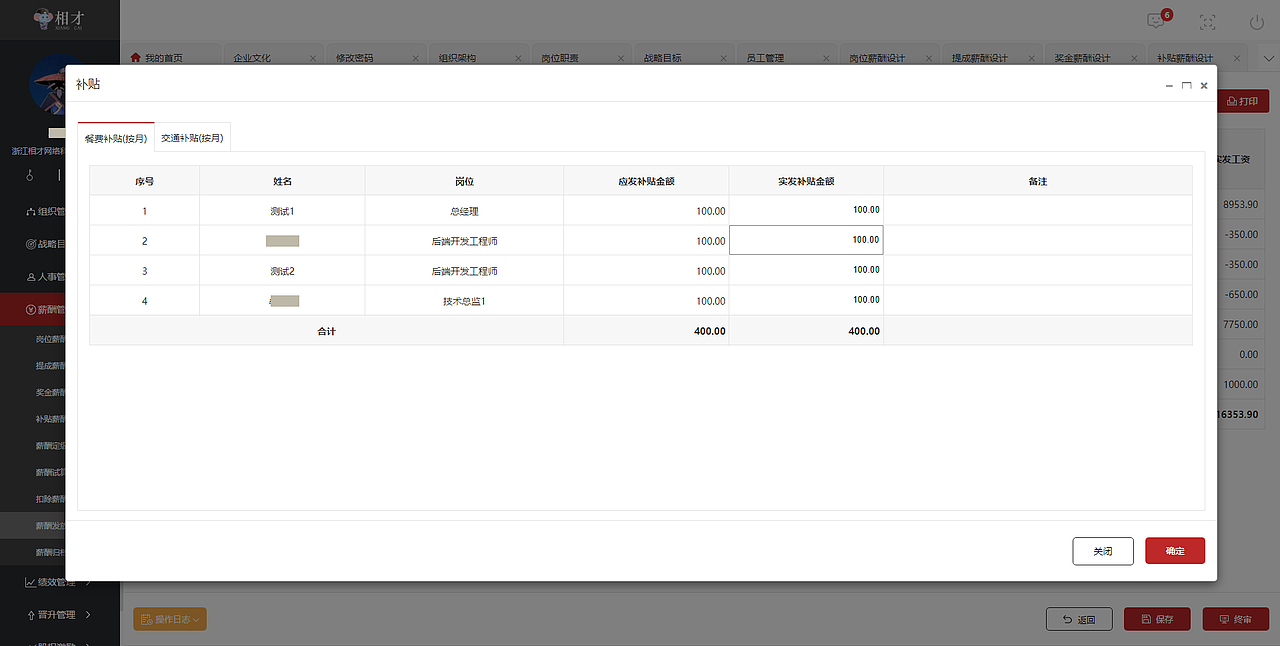Edit 实发补贴金额 for 测试1 row
This screenshot has height=646, width=1280.
click(806, 210)
